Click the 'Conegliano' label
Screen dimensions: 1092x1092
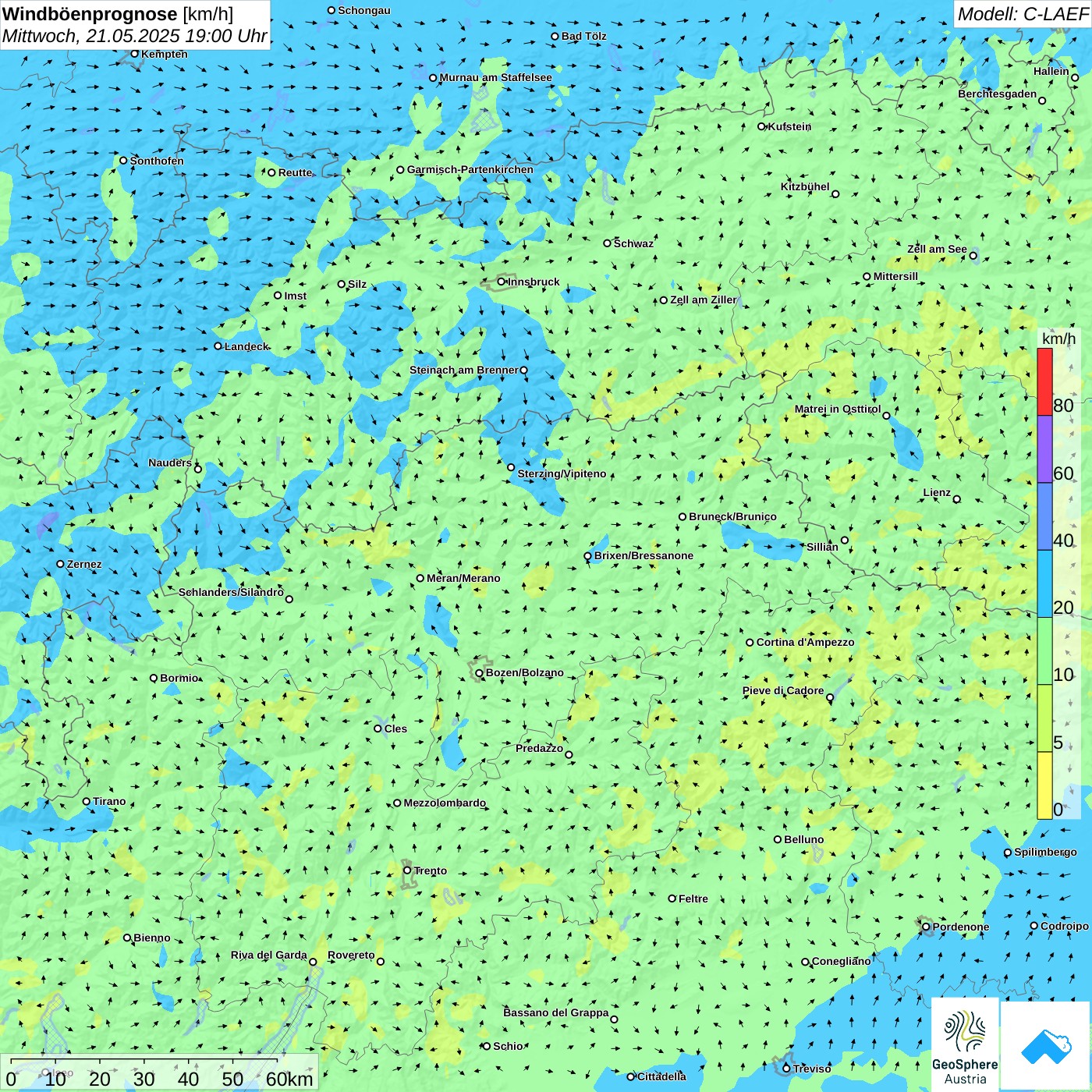[842, 961]
